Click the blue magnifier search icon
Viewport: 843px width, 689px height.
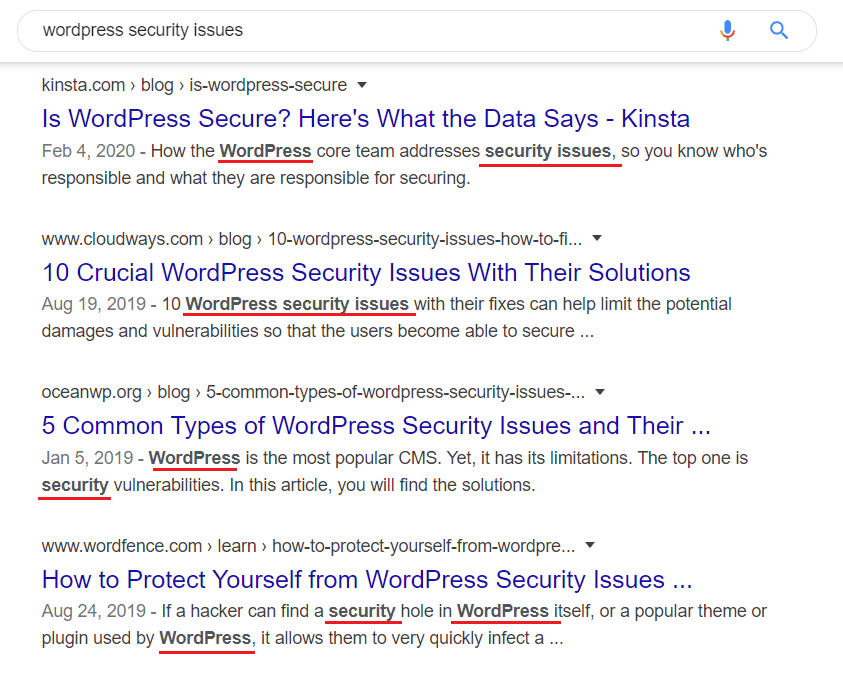pos(779,31)
